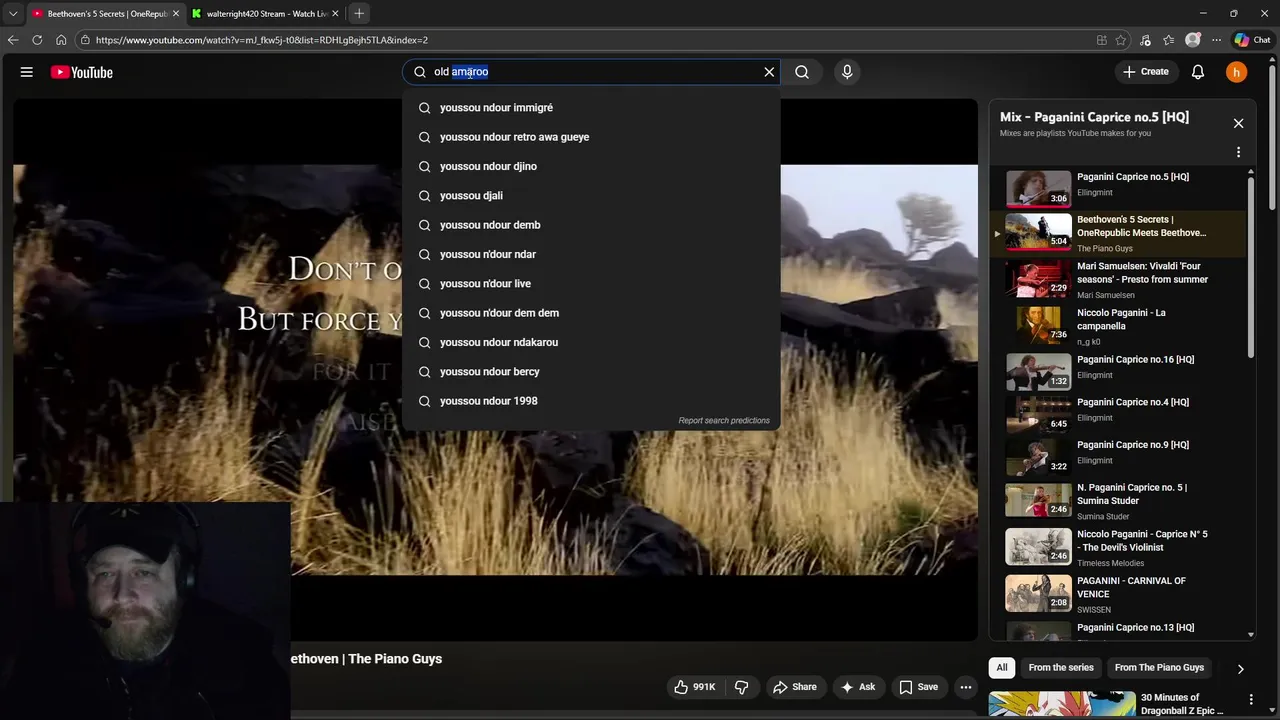Select suggestion youssou ndour bercy

pos(591,372)
